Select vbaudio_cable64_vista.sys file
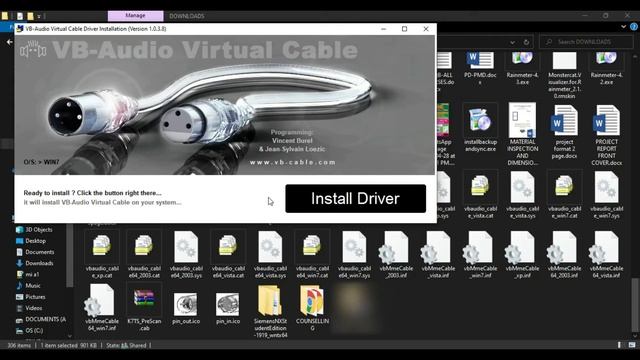 [x=270, y=254]
